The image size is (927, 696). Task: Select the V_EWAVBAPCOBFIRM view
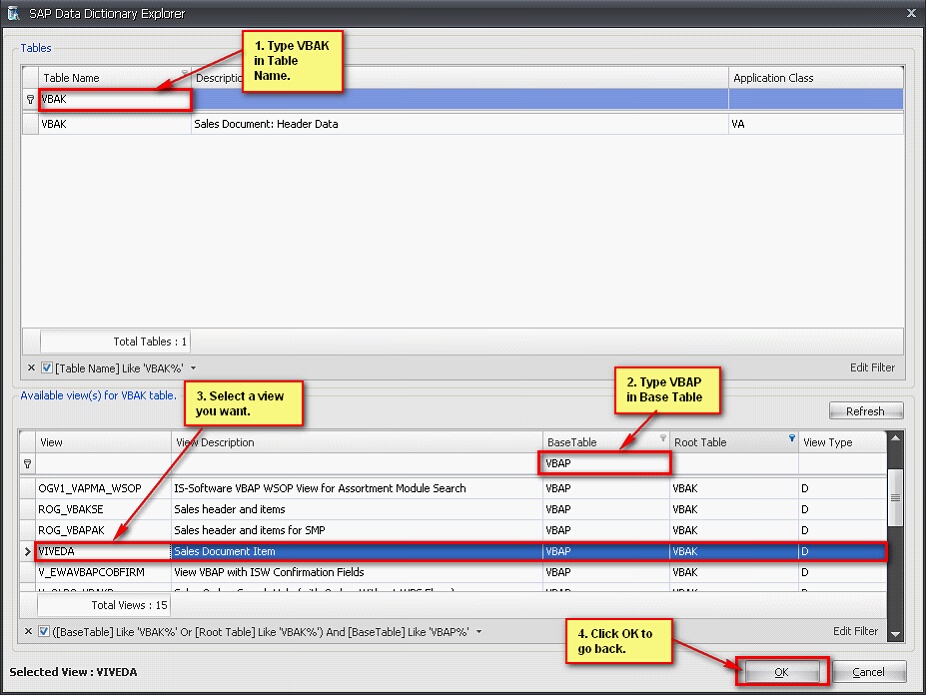point(103,572)
